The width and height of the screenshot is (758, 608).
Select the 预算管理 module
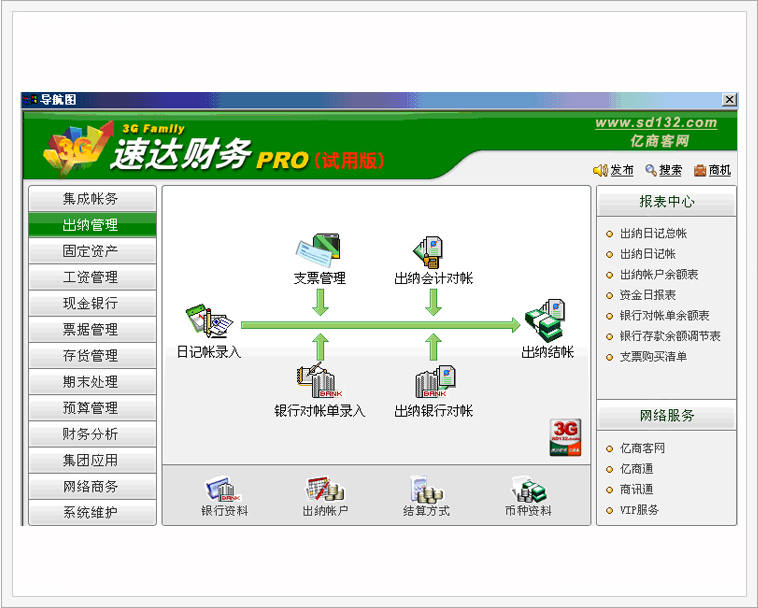pyautogui.click(x=92, y=408)
